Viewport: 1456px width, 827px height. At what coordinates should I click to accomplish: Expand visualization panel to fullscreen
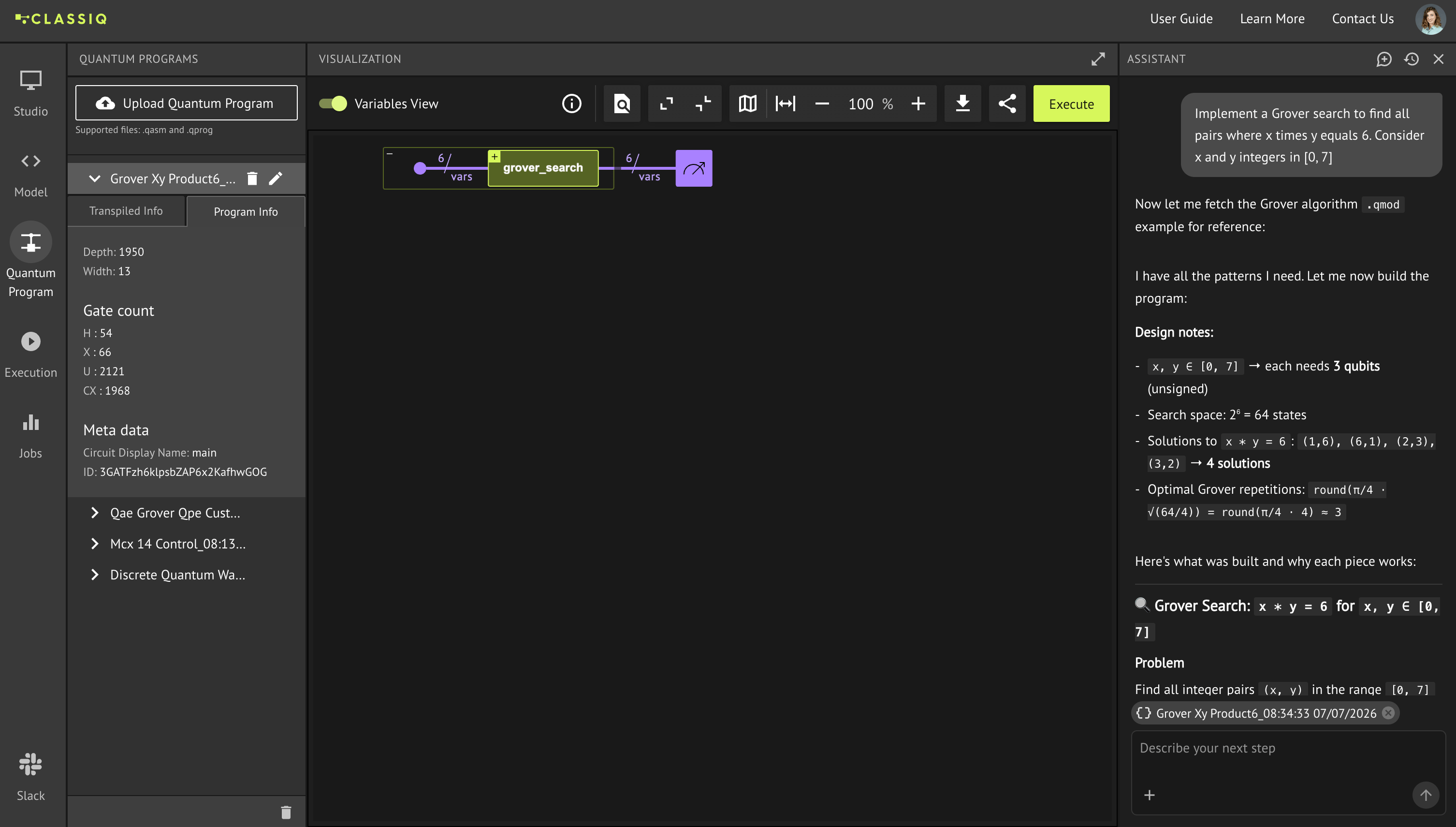[x=1098, y=59]
